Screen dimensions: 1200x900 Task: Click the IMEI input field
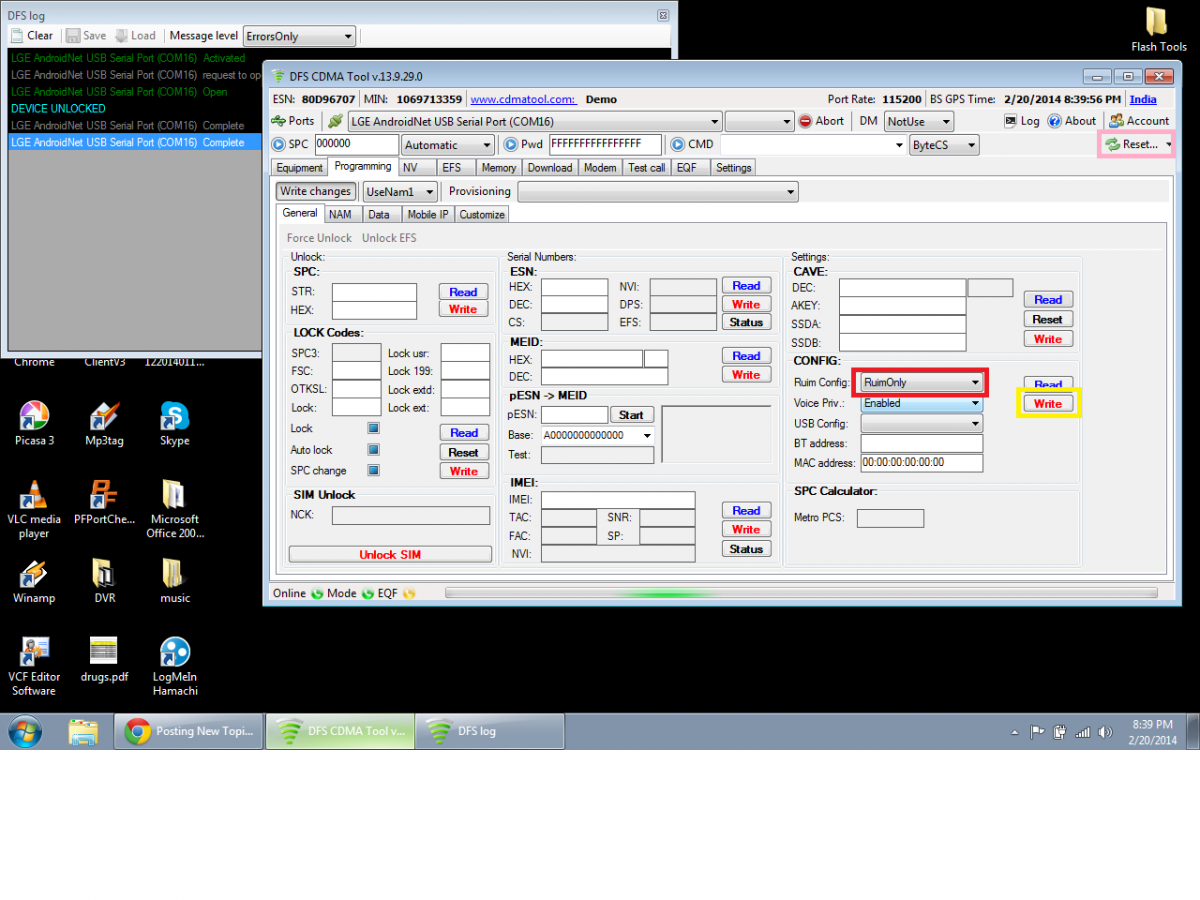[617, 500]
